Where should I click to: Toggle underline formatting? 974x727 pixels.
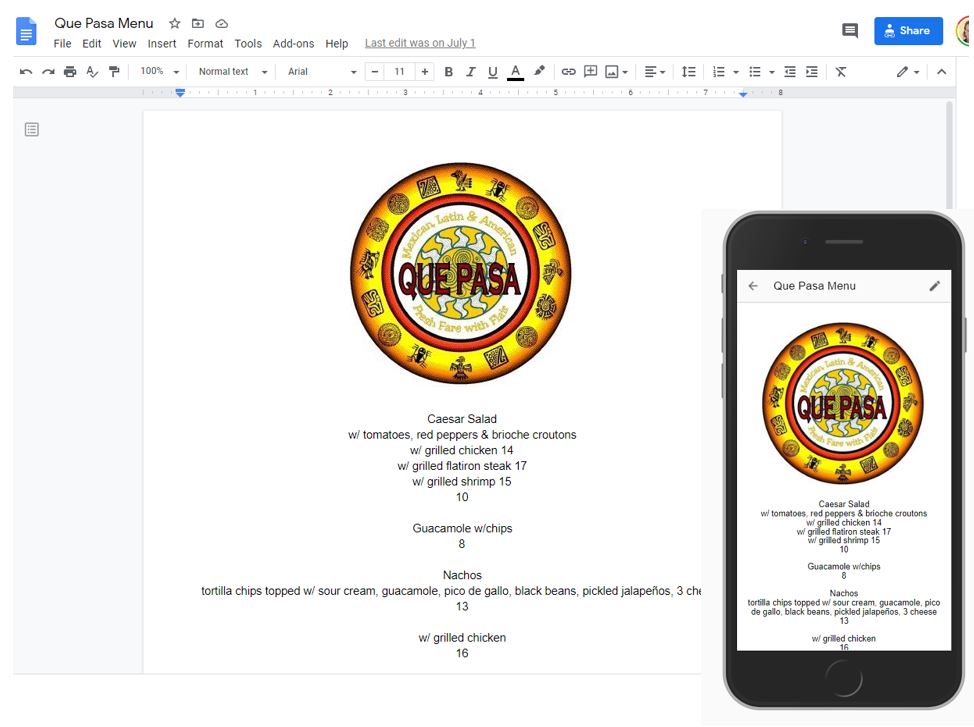(493, 72)
